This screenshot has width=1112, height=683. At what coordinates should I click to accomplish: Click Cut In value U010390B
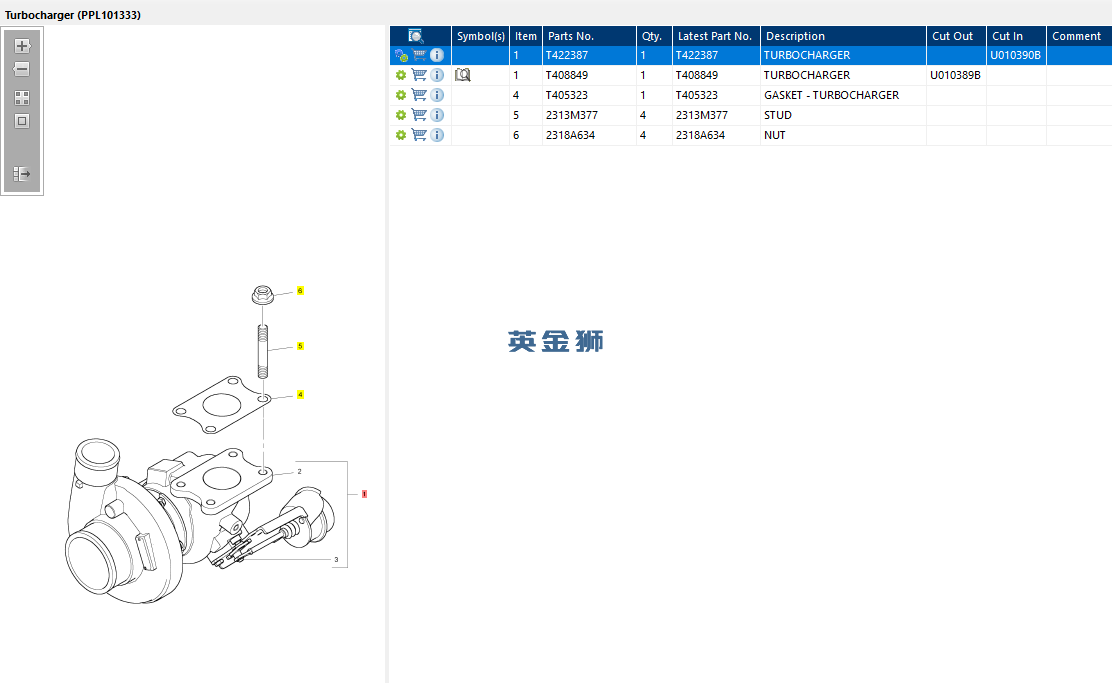1016,55
